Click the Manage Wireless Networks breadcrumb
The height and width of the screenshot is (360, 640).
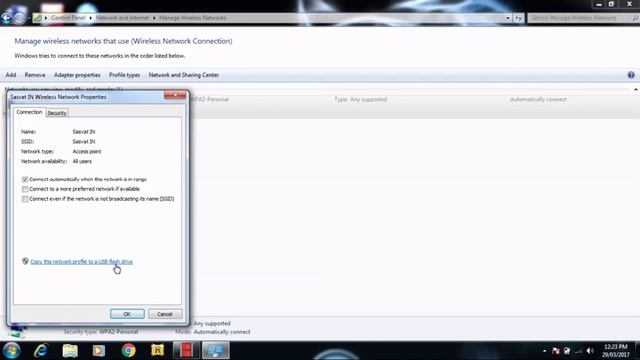tap(193, 18)
